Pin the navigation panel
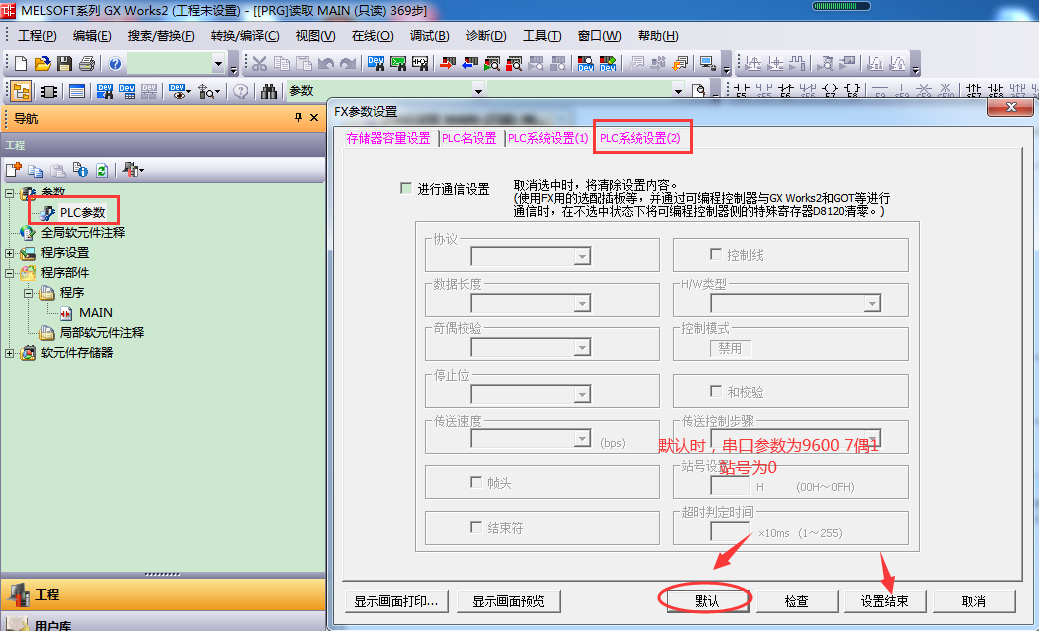The width and height of the screenshot is (1039, 631). [x=298, y=117]
